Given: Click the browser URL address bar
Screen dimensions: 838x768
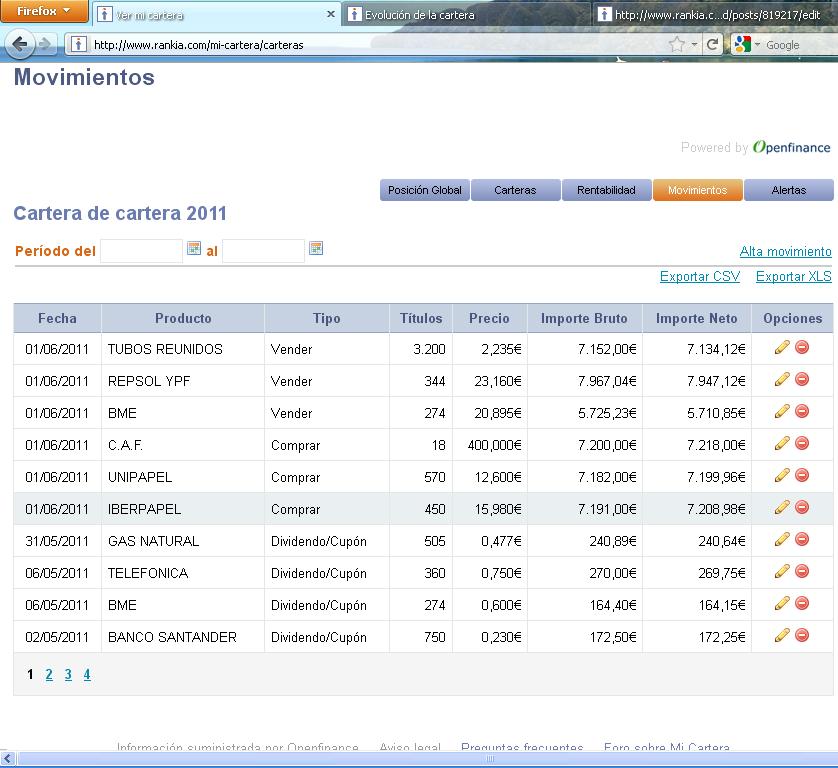Looking at the screenshot, I should pyautogui.click(x=374, y=44).
